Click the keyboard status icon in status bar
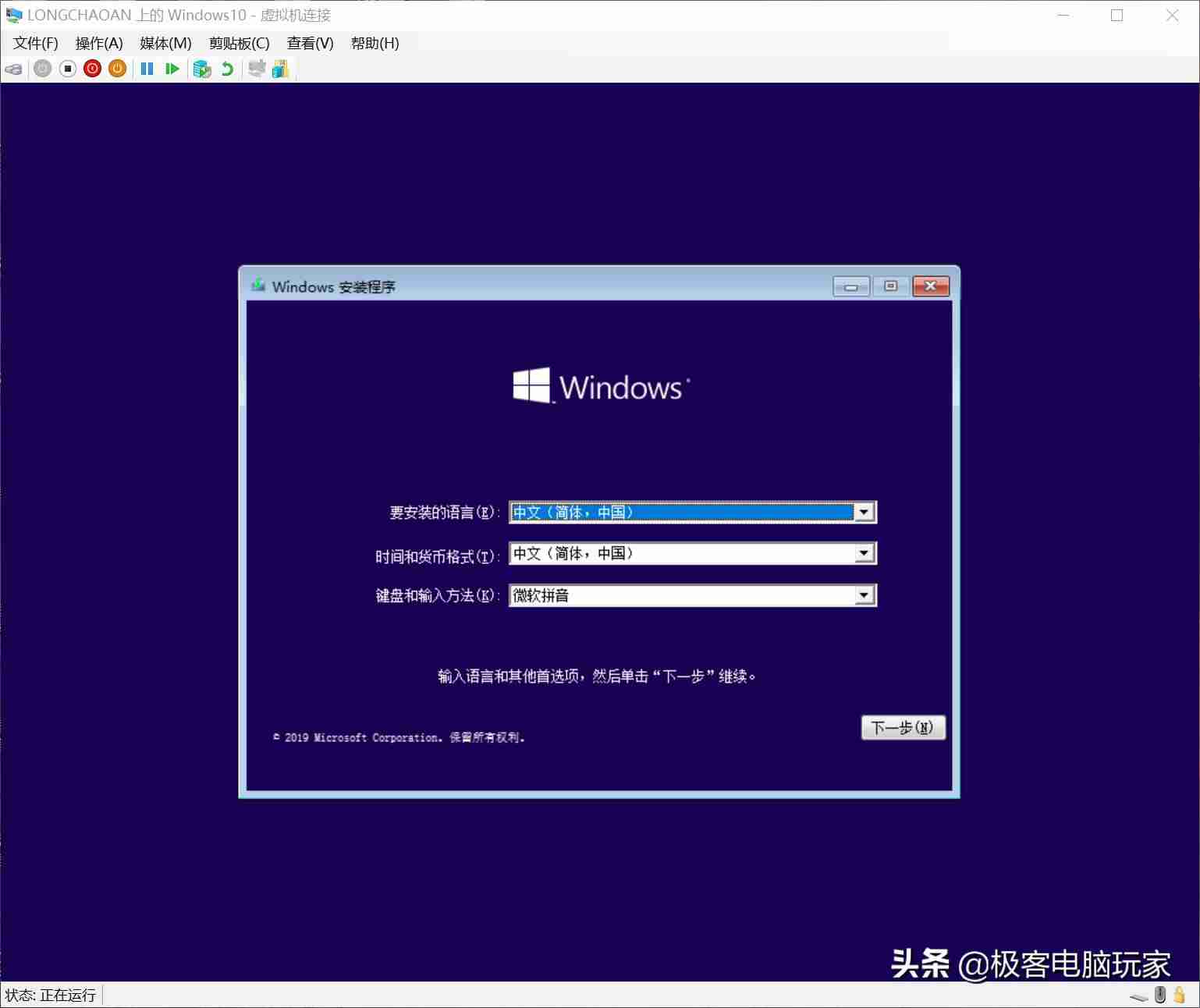 (1139, 996)
